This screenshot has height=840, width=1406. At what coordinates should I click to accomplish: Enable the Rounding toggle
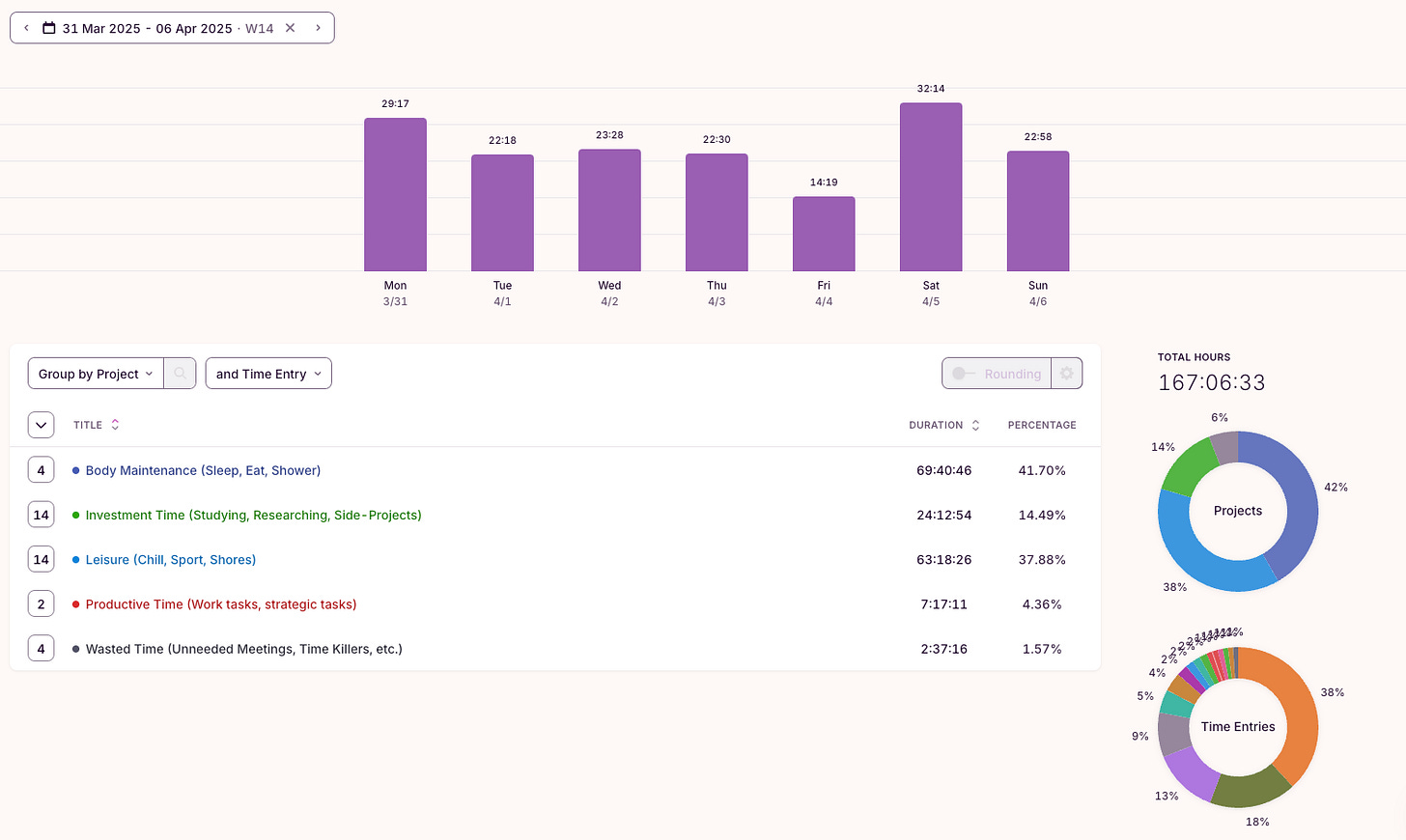click(x=963, y=374)
